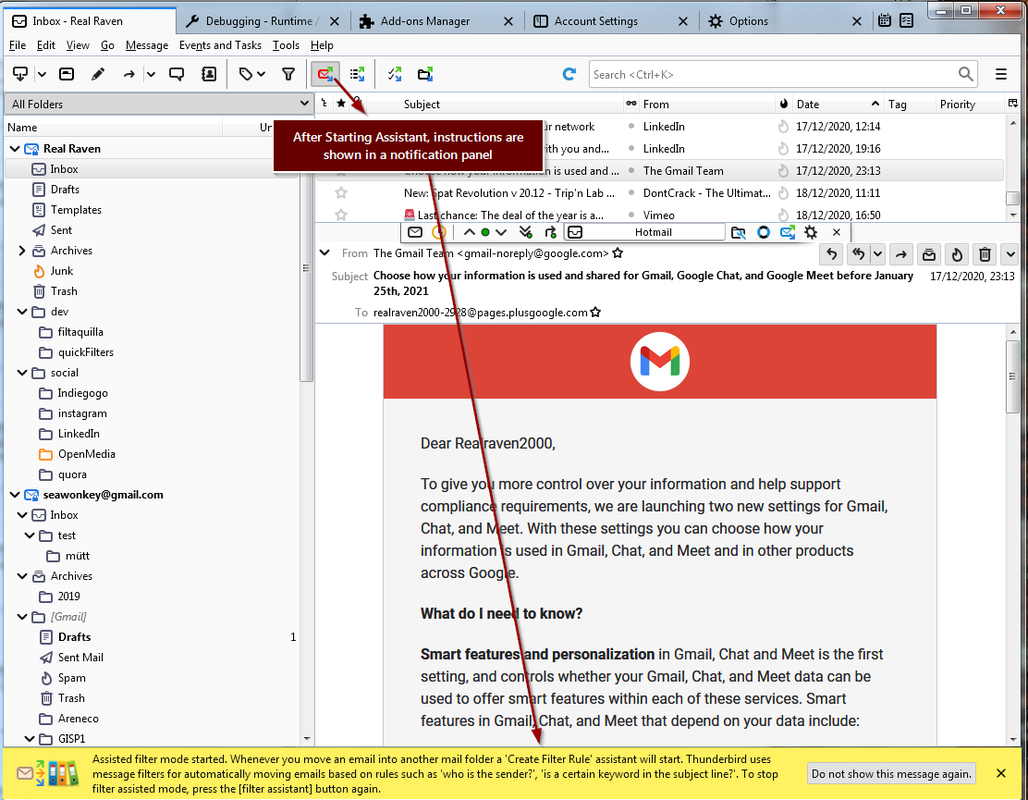1028x800 pixels.
Task: Click the folder search icon right of Hotmail
Action: tap(738, 232)
